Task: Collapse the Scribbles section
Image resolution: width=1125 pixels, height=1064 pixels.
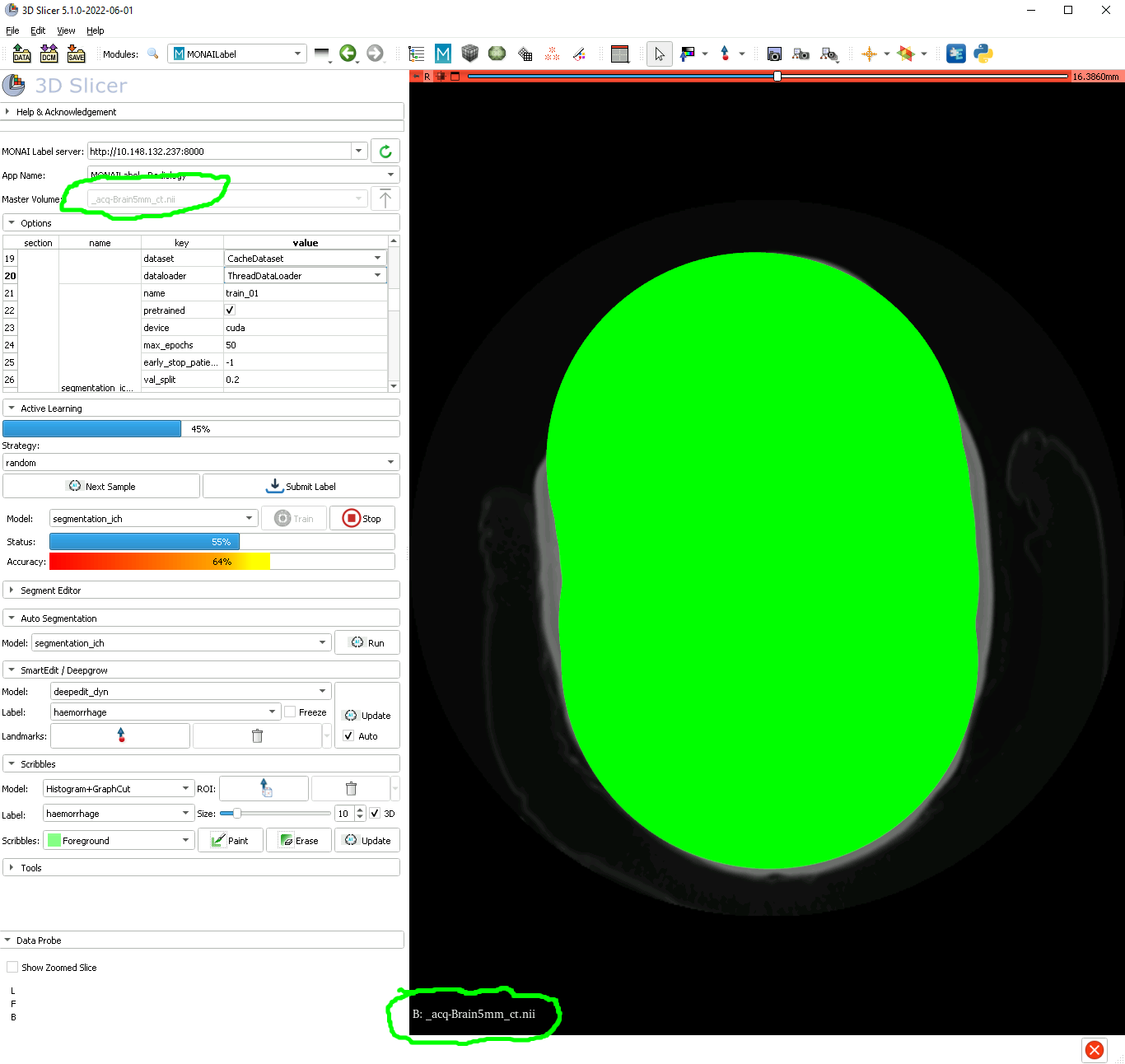Action: tap(11, 763)
